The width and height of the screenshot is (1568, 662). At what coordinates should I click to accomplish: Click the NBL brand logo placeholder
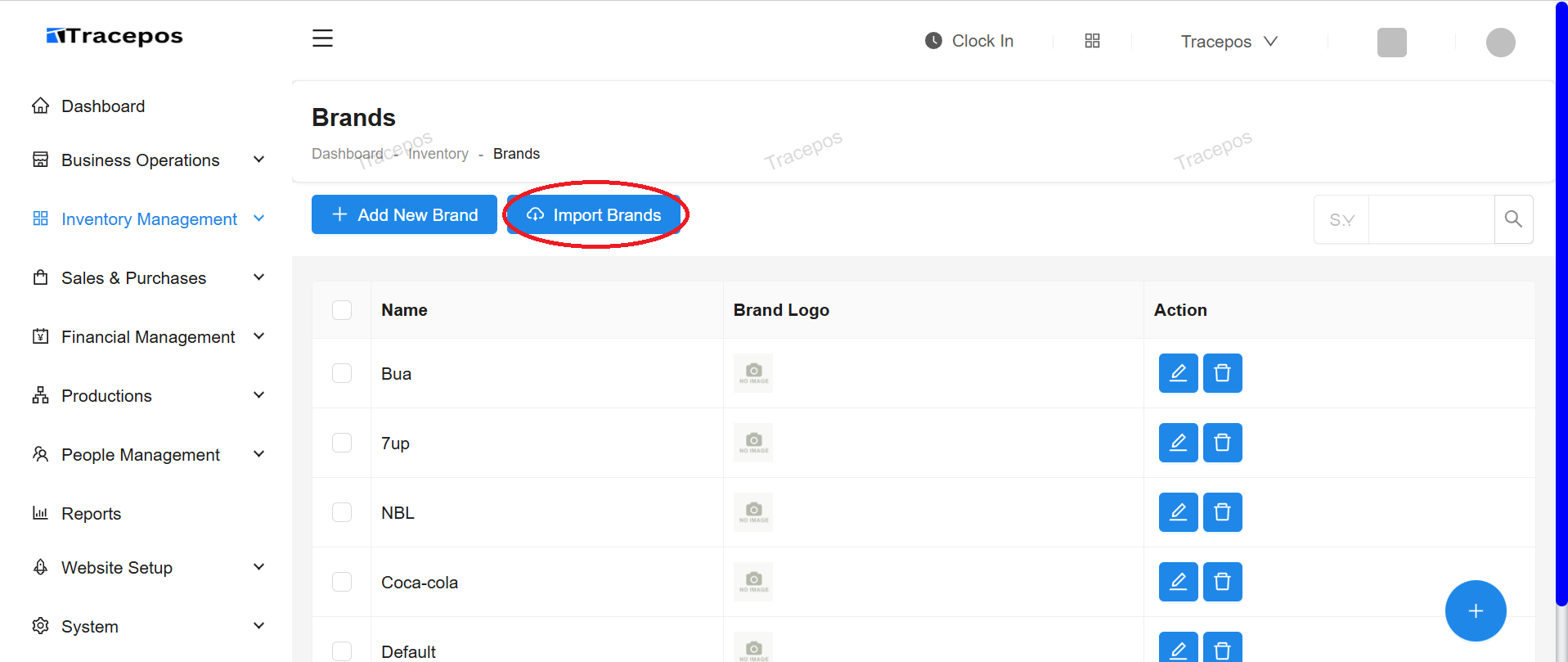(753, 512)
